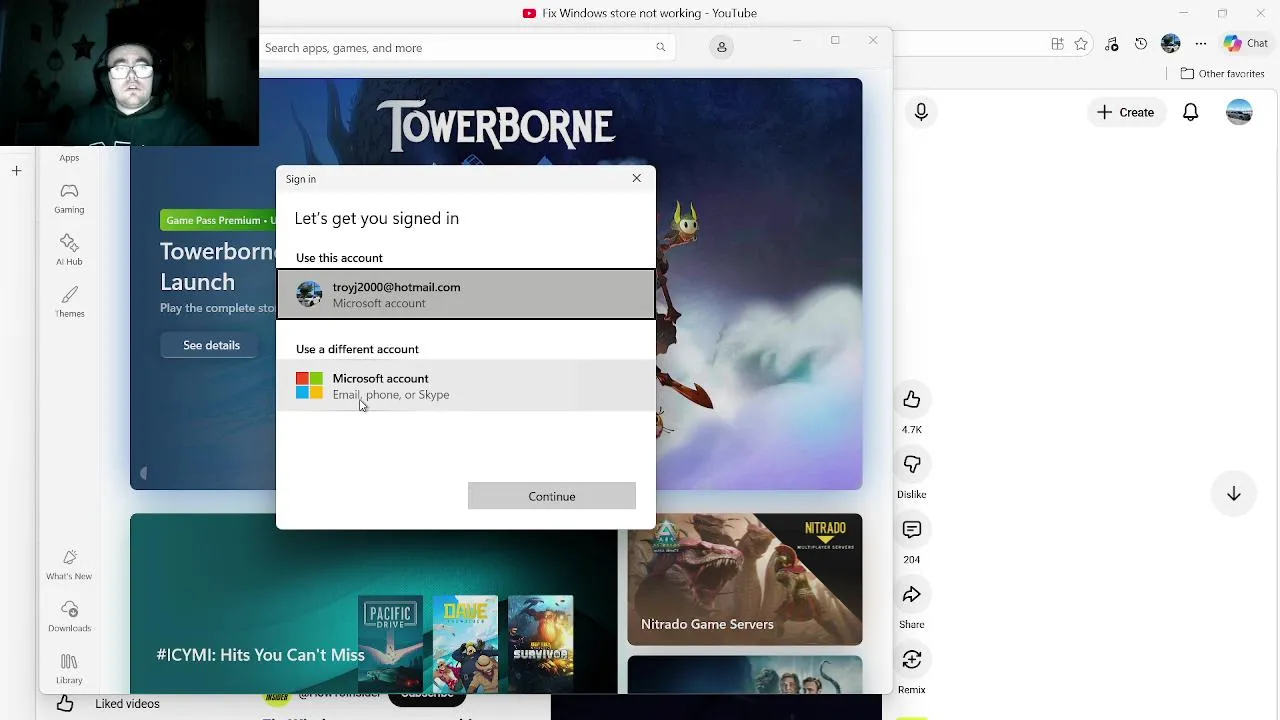This screenshot has width=1280, height=720.
Task: Open Library in Microsoft Store sidebar
Action: 69,669
